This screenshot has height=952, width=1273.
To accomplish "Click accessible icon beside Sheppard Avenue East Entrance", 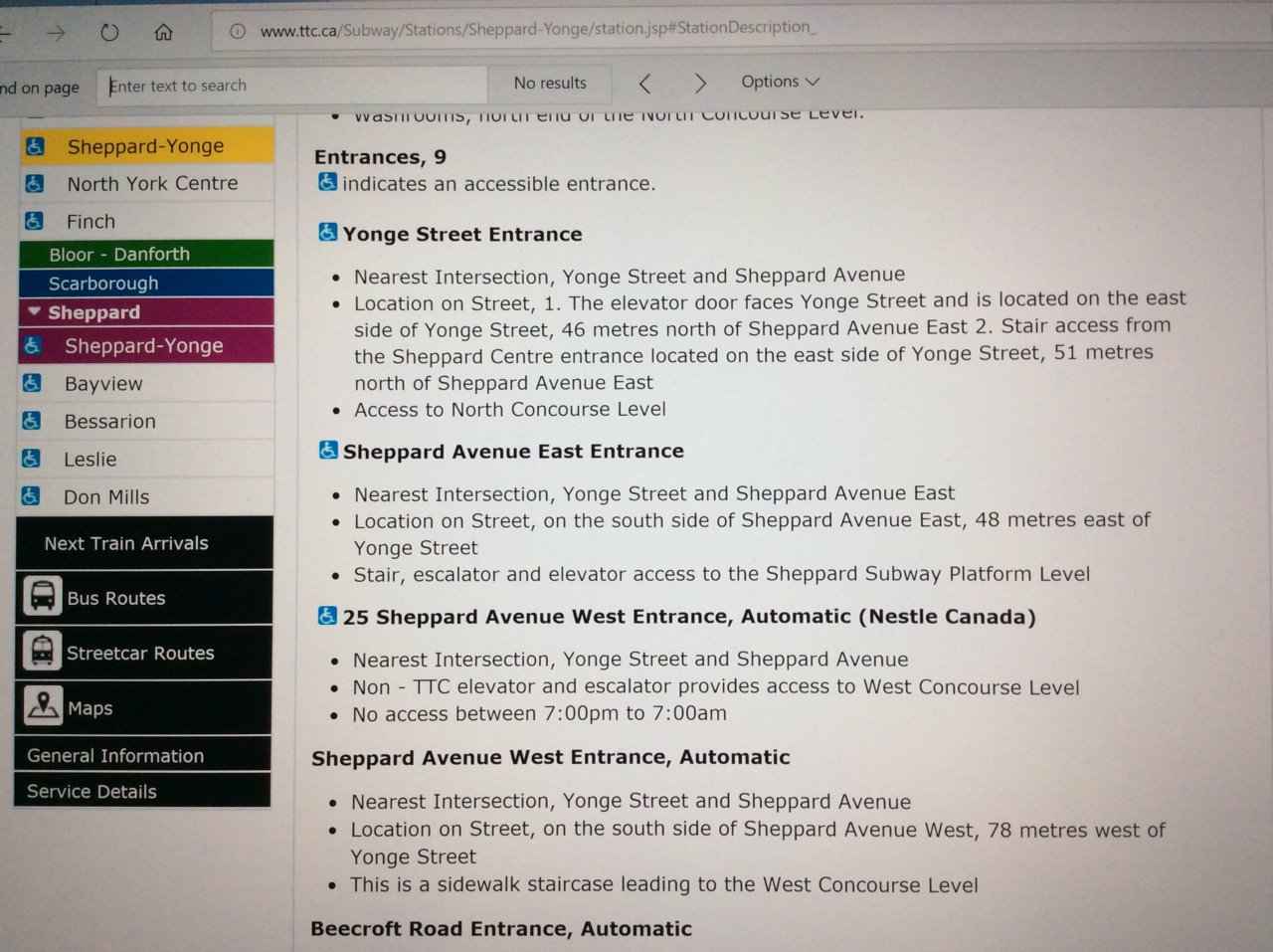I will (x=327, y=450).
